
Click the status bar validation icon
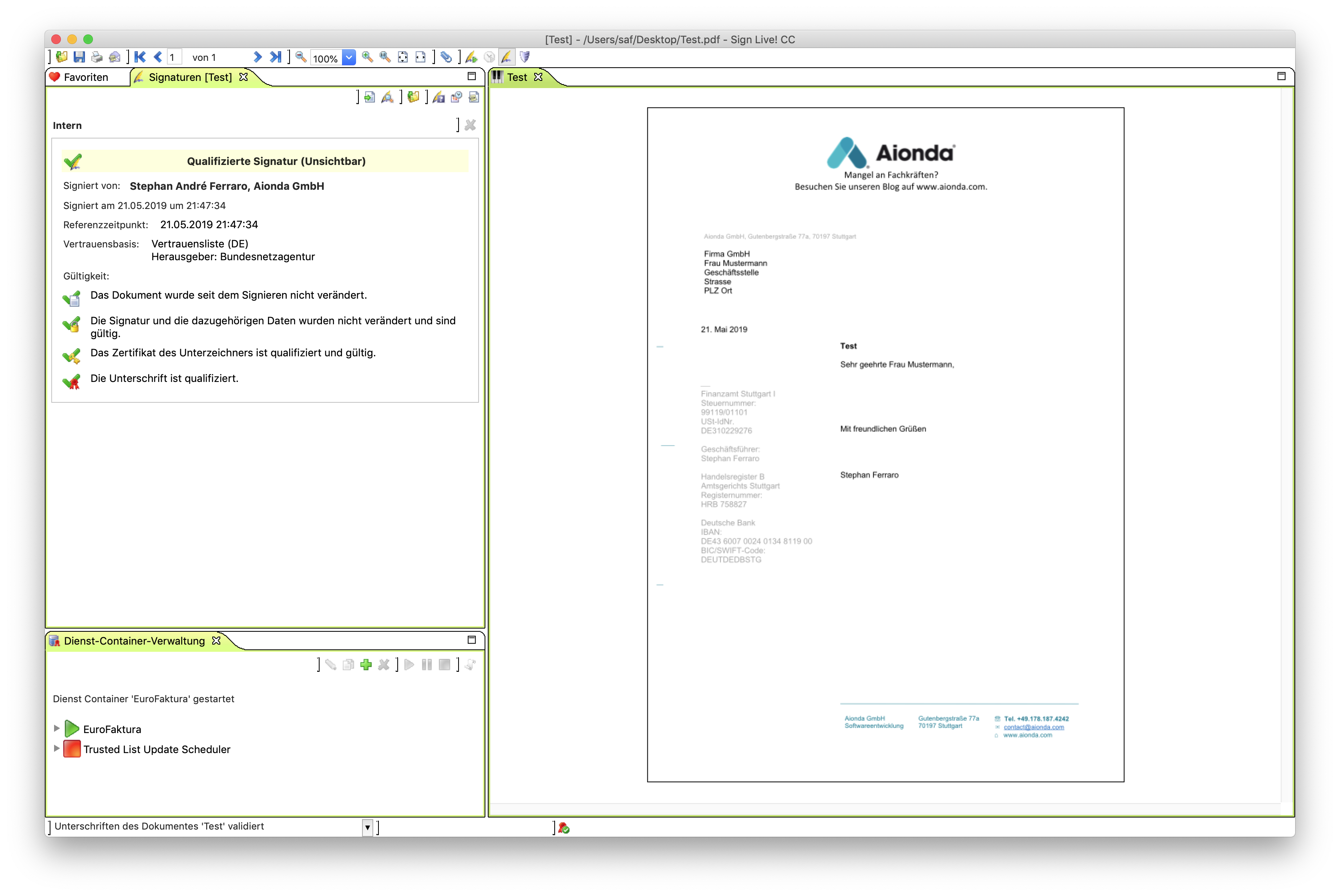point(564,828)
